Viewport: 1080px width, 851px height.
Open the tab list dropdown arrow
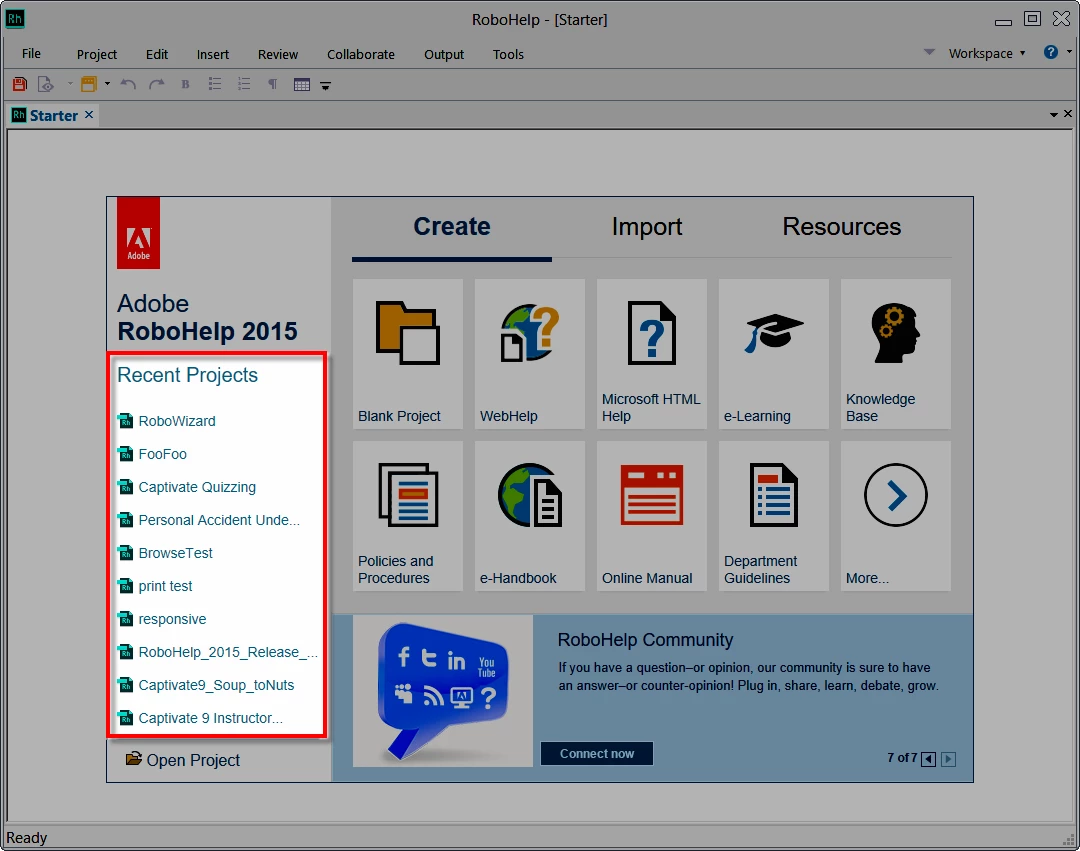[1054, 114]
